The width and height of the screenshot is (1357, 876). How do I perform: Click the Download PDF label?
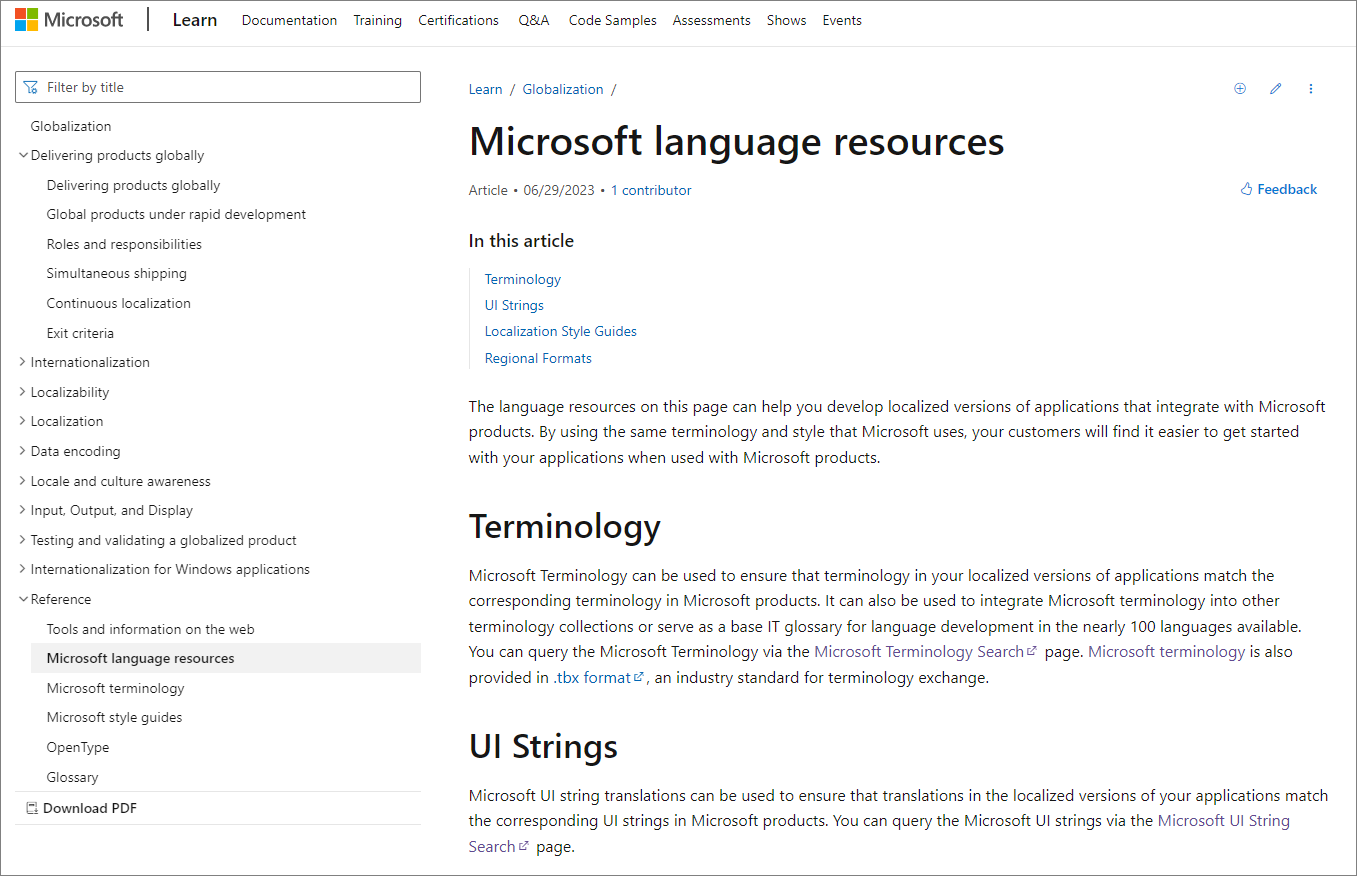(90, 808)
